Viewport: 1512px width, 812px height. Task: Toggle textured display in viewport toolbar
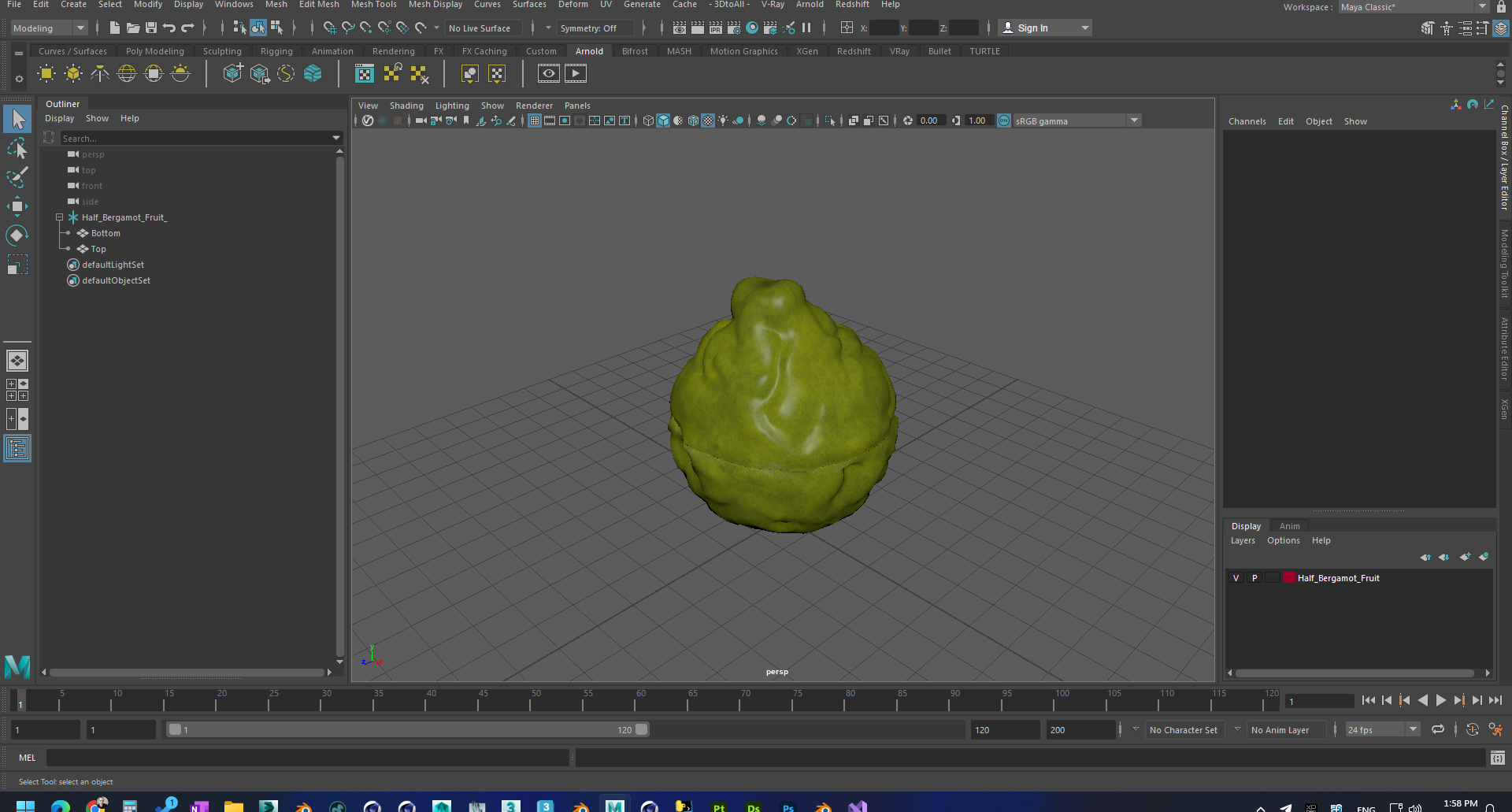(708, 121)
